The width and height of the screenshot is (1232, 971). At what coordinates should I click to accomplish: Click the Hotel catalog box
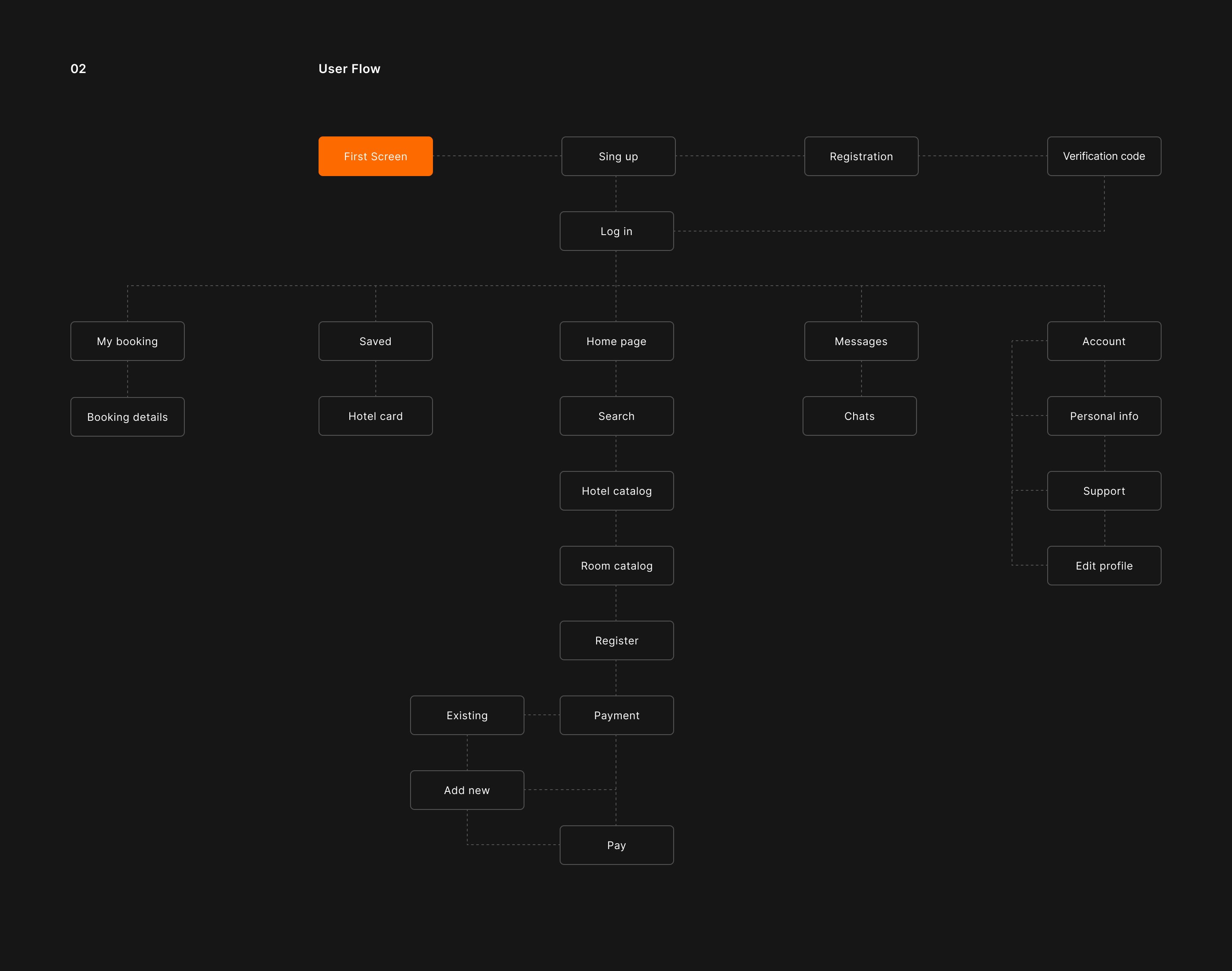pos(616,491)
